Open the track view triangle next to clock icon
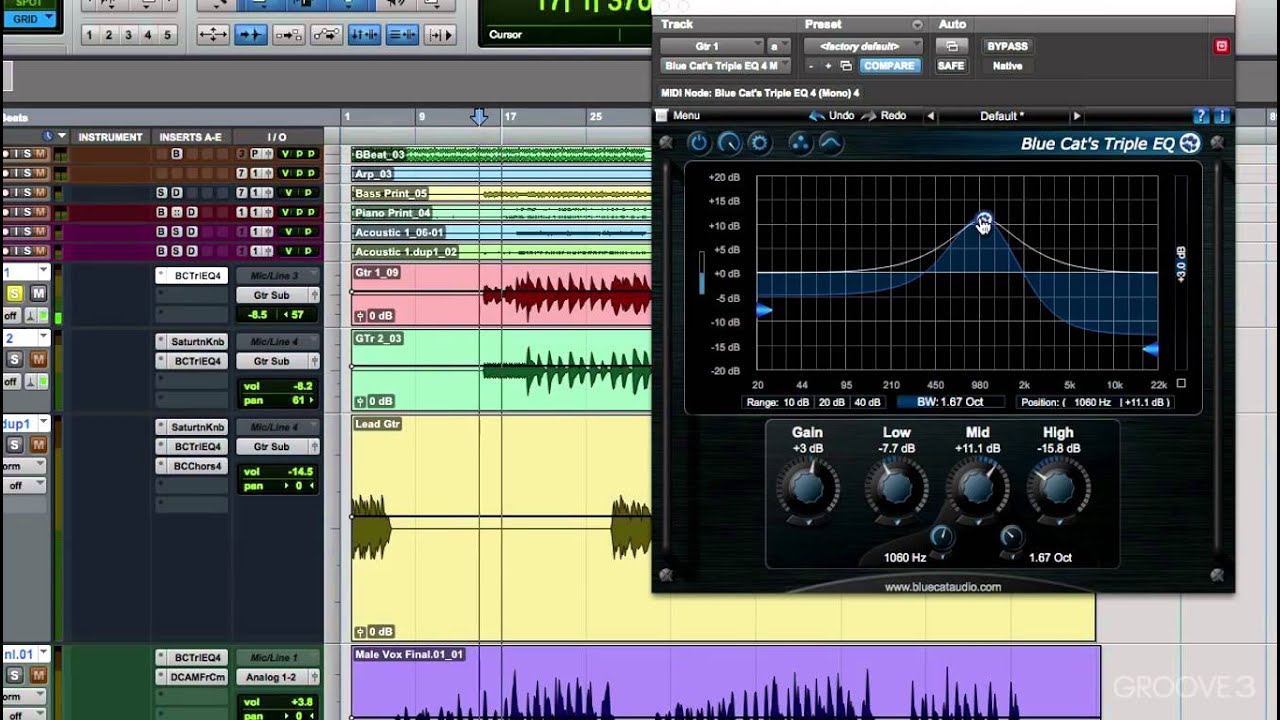Viewport: 1280px width, 720px height. tap(62, 136)
